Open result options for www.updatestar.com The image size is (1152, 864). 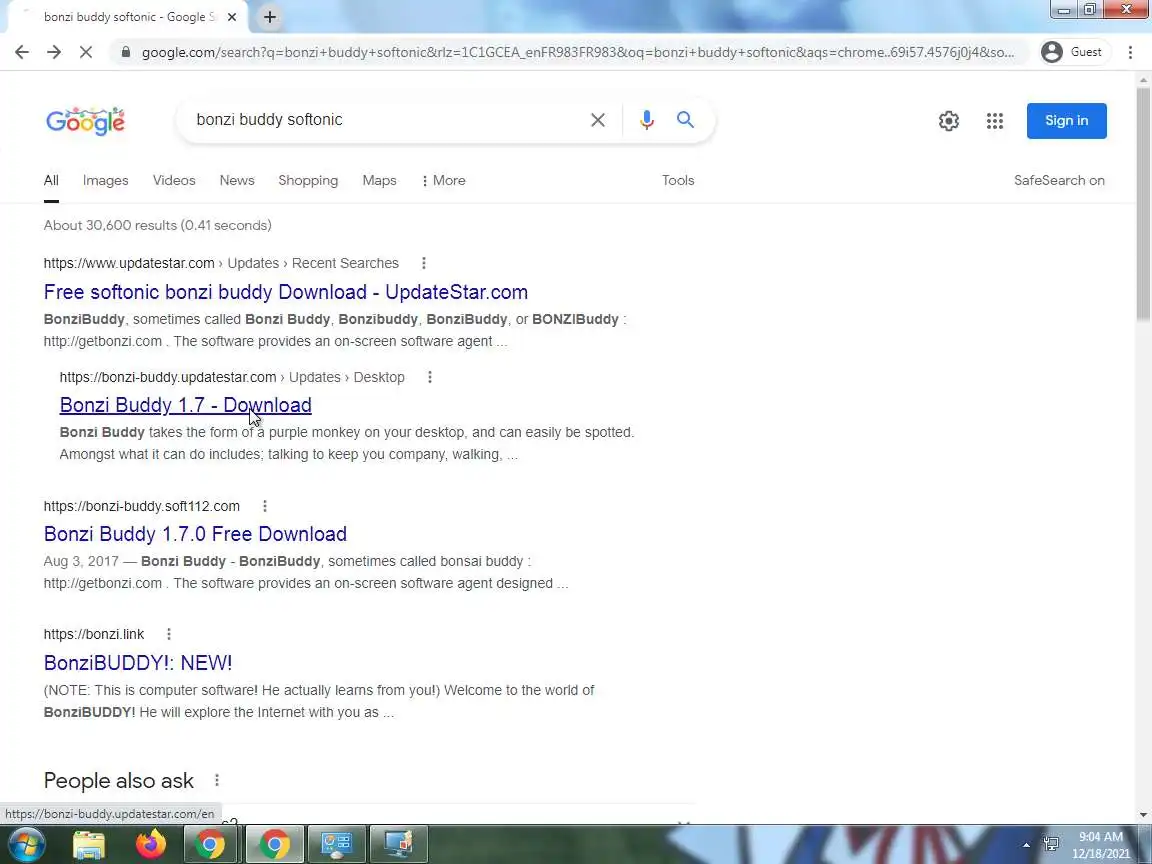(x=423, y=263)
